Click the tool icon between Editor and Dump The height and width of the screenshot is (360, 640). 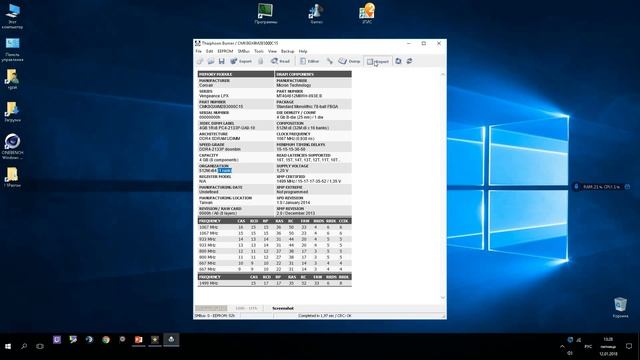pos(329,61)
